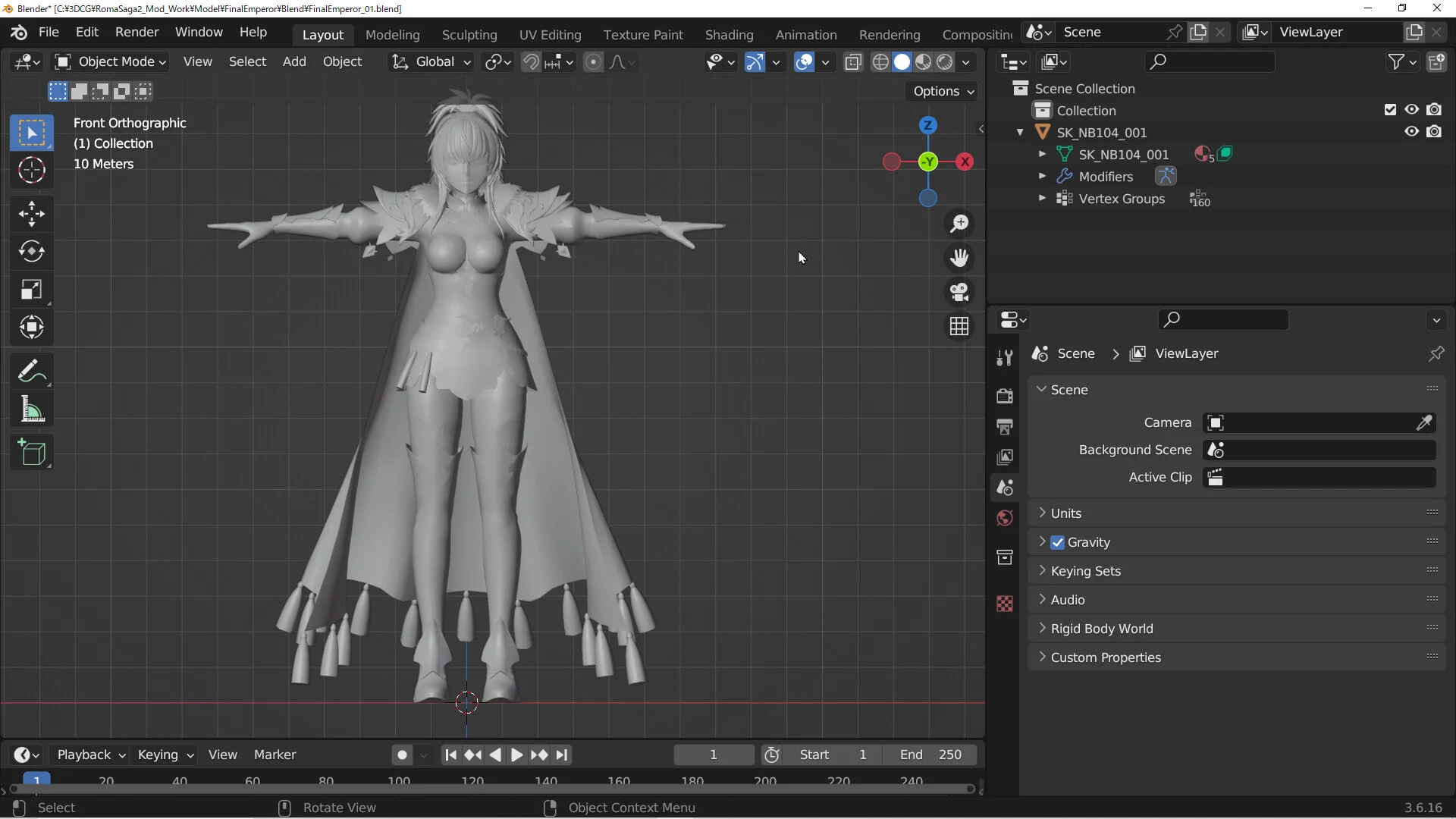Screen dimensions: 1456x819
Task: Select the Rotate tool
Action: point(31,252)
